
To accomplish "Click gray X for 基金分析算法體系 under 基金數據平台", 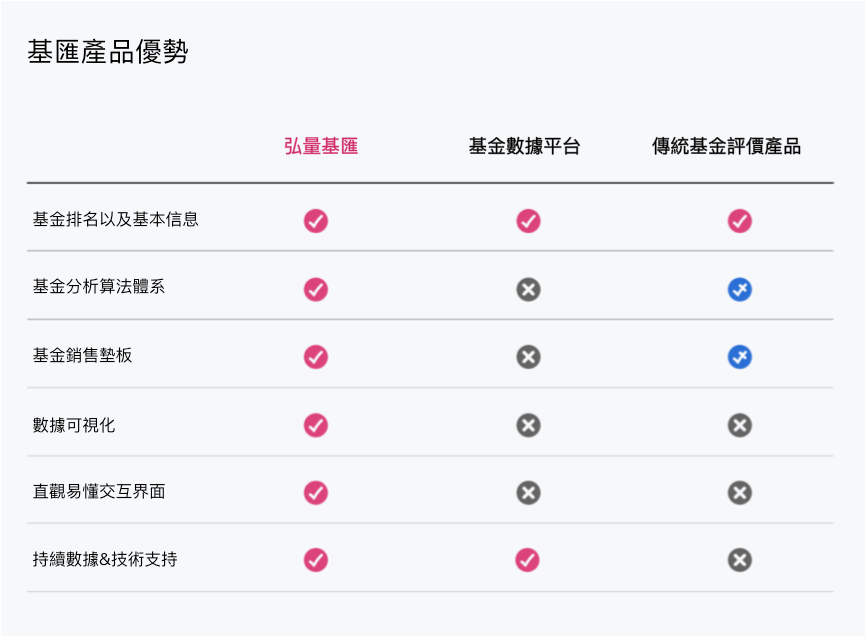I will [x=529, y=289].
